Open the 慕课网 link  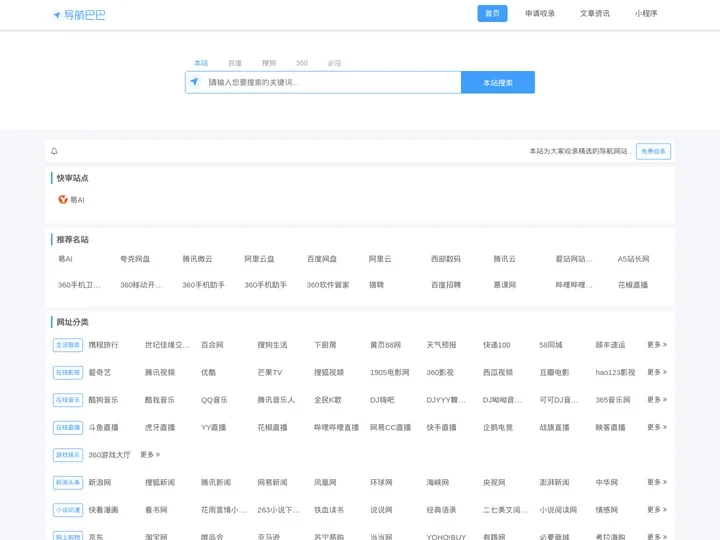pyautogui.click(x=505, y=285)
